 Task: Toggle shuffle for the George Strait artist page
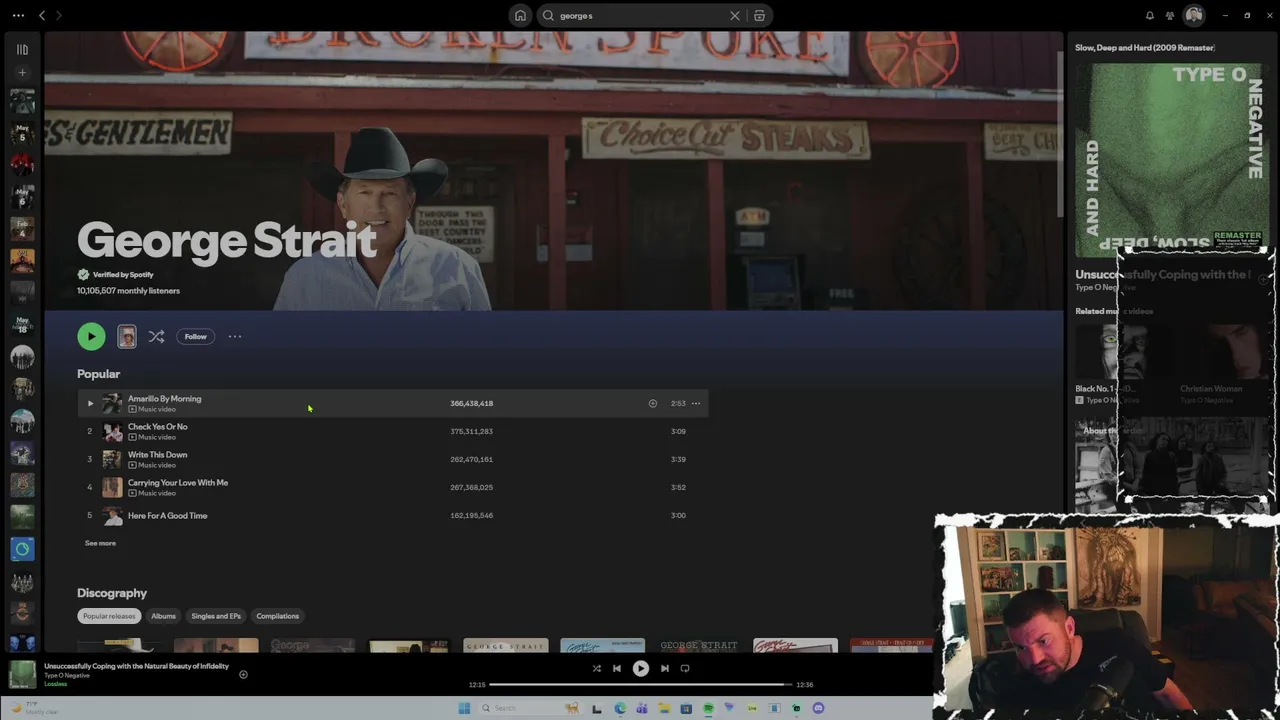(x=156, y=337)
